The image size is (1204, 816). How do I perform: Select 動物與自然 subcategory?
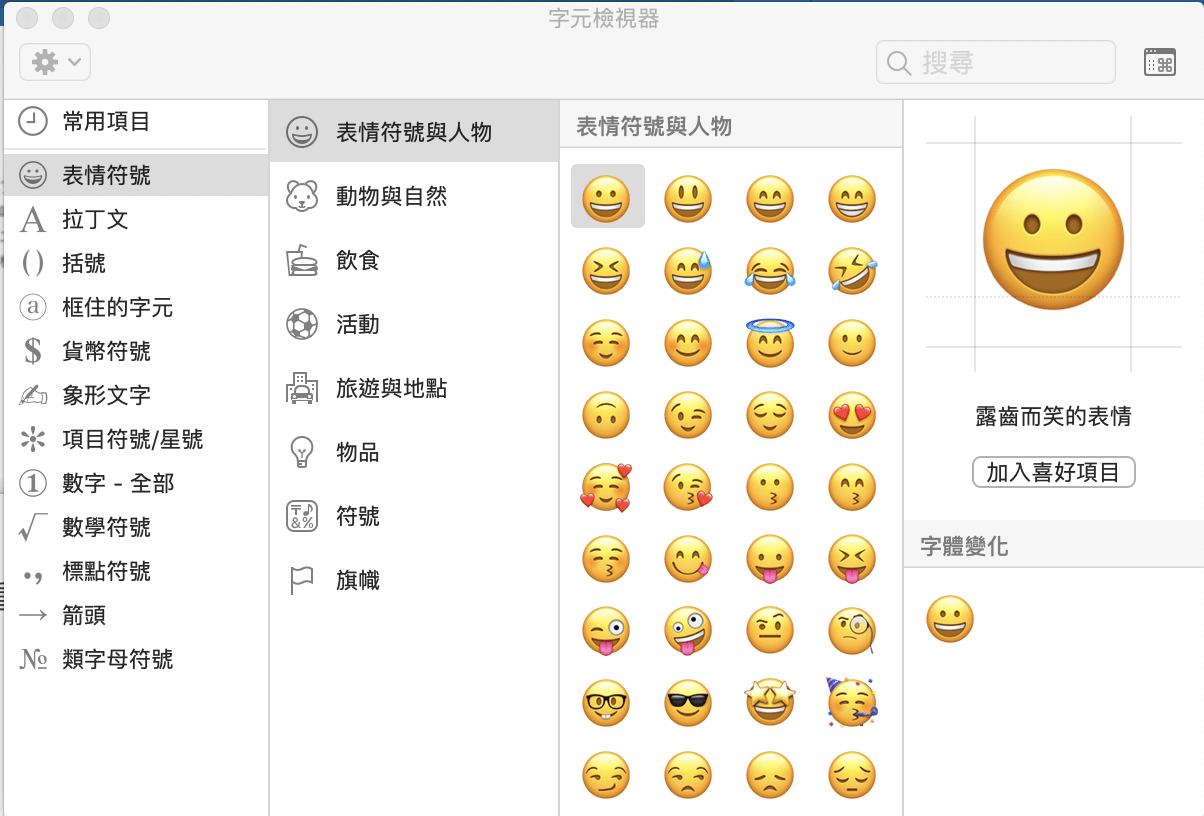pyautogui.click(x=414, y=196)
